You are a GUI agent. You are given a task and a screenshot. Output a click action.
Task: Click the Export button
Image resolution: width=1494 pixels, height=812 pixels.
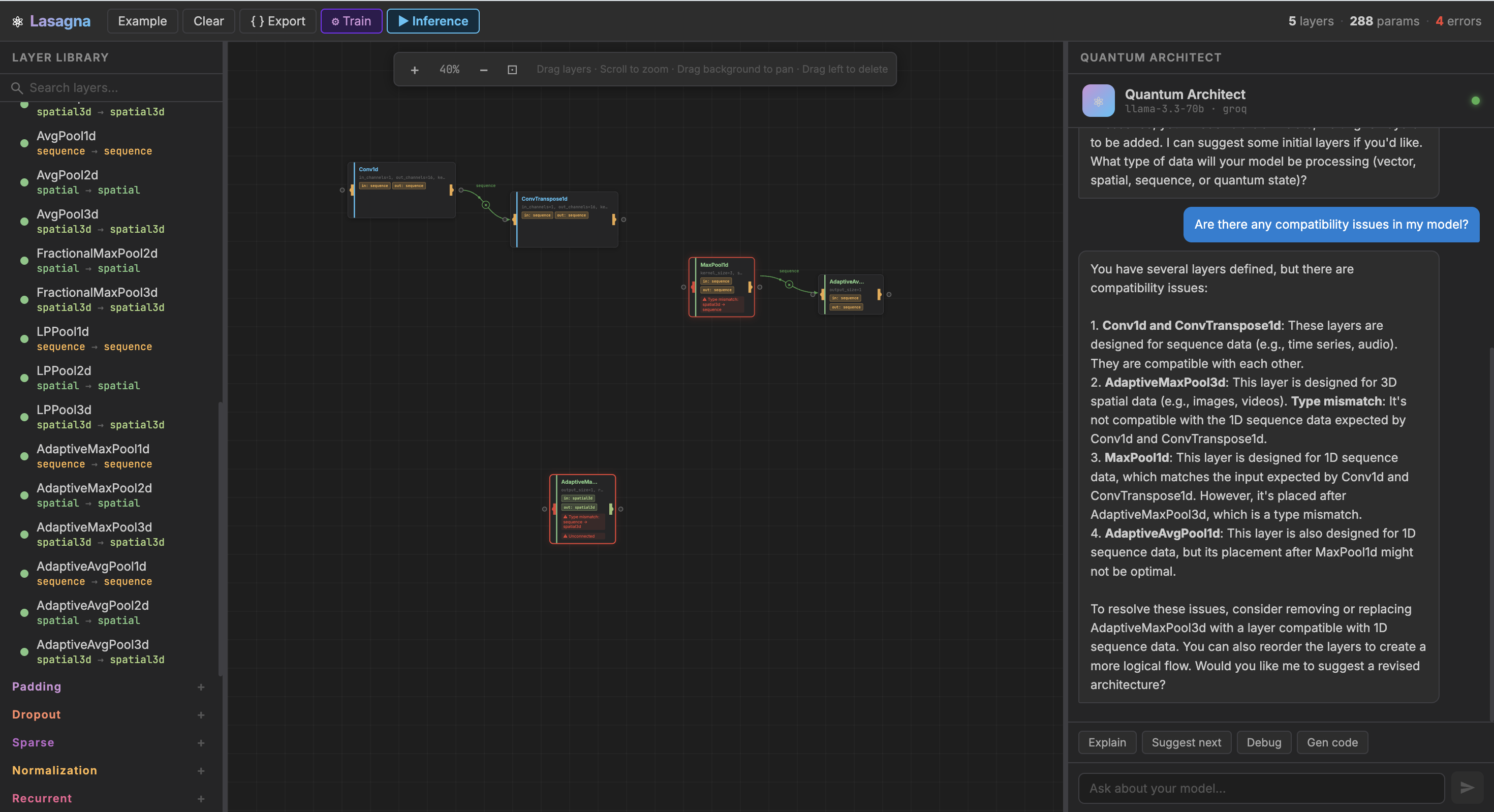(x=278, y=21)
